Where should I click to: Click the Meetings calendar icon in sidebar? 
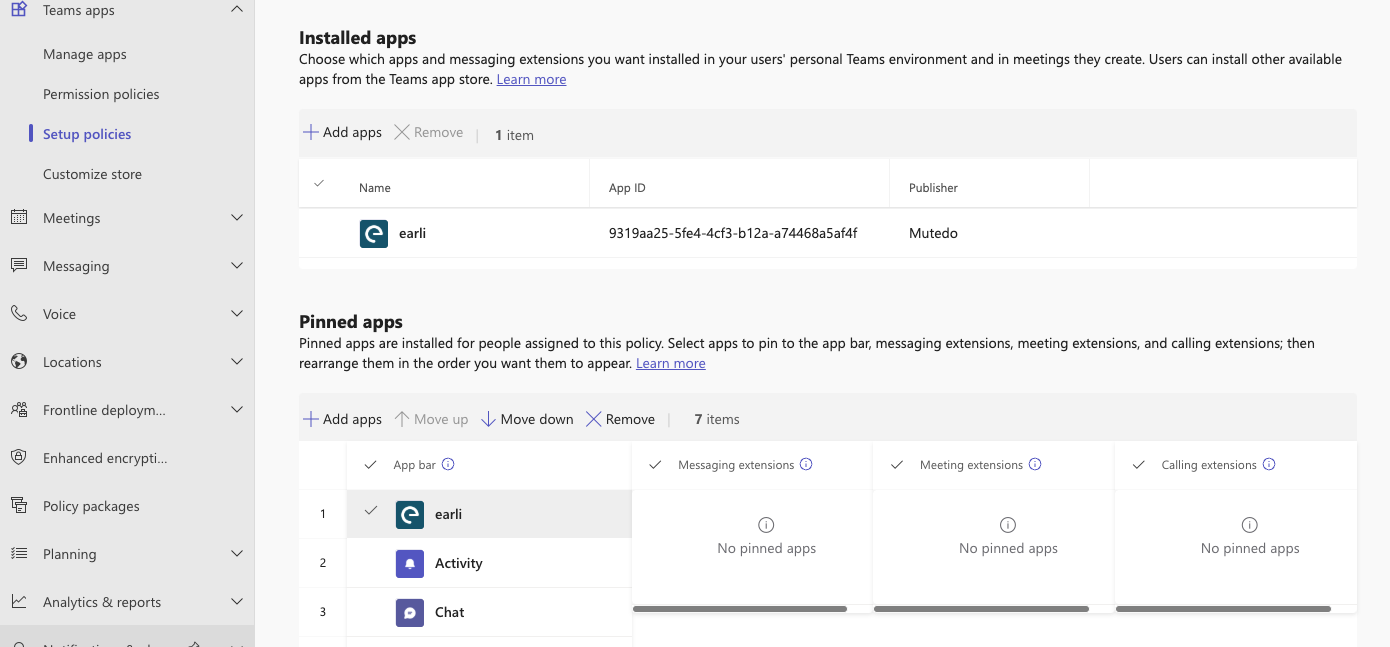pyautogui.click(x=19, y=218)
